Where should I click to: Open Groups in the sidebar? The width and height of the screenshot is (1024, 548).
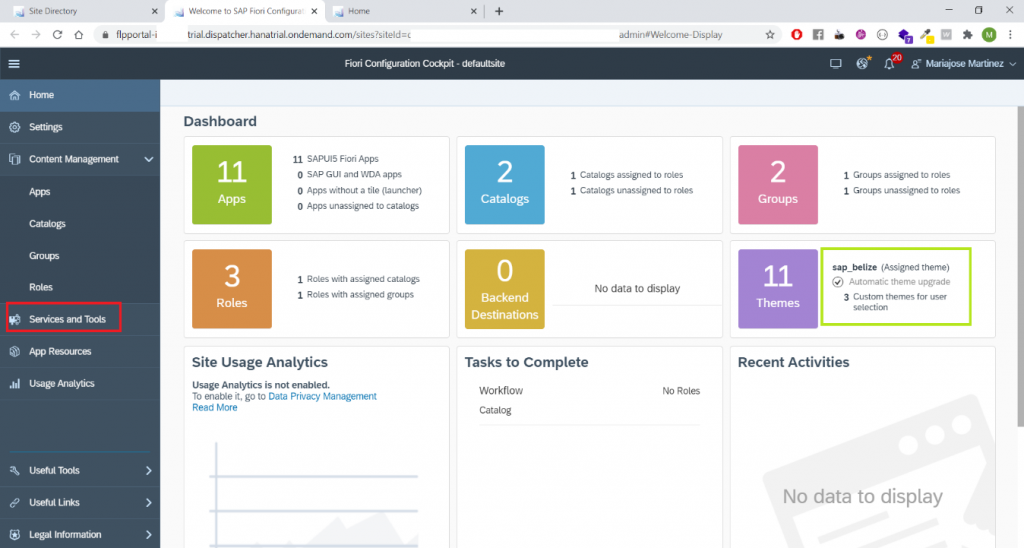tap(44, 255)
